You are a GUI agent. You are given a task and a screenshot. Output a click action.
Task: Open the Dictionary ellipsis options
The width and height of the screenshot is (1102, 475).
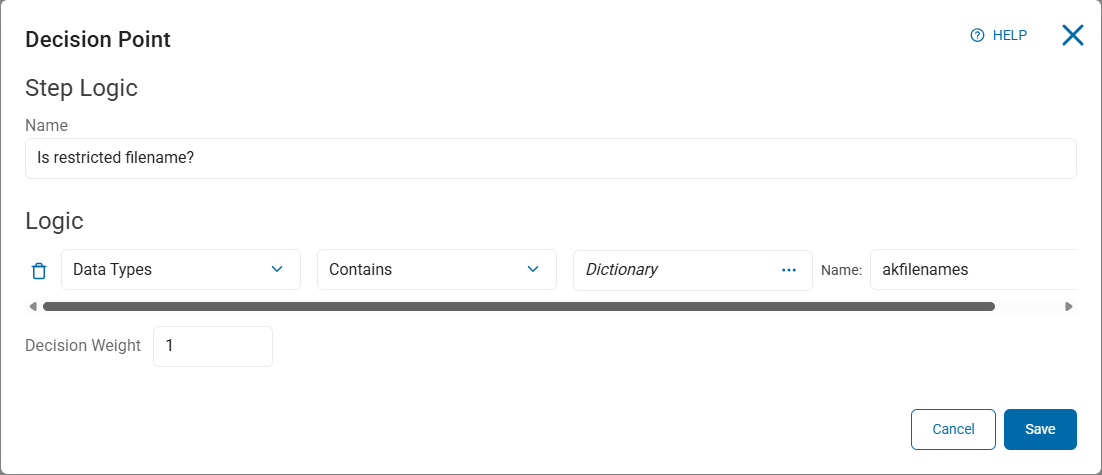(x=789, y=270)
